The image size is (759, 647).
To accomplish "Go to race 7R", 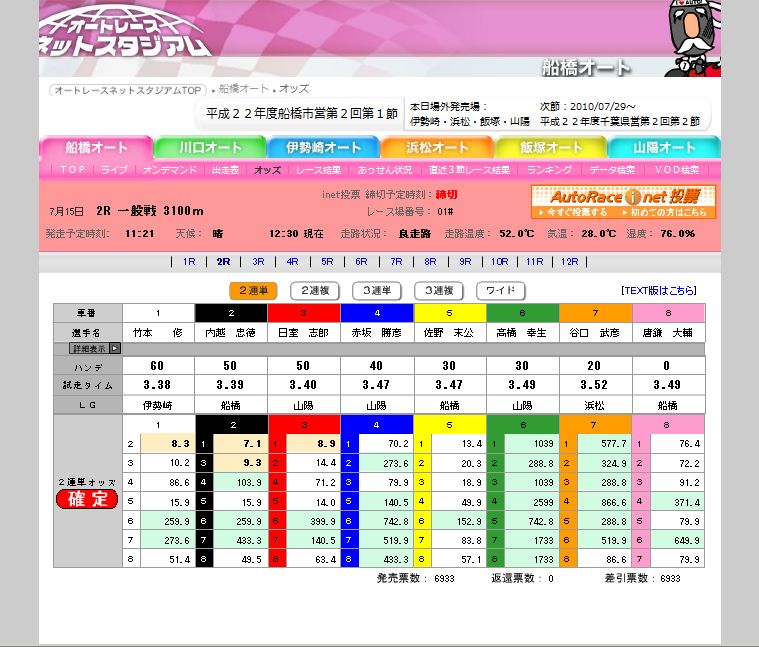I will [x=396, y=262].
